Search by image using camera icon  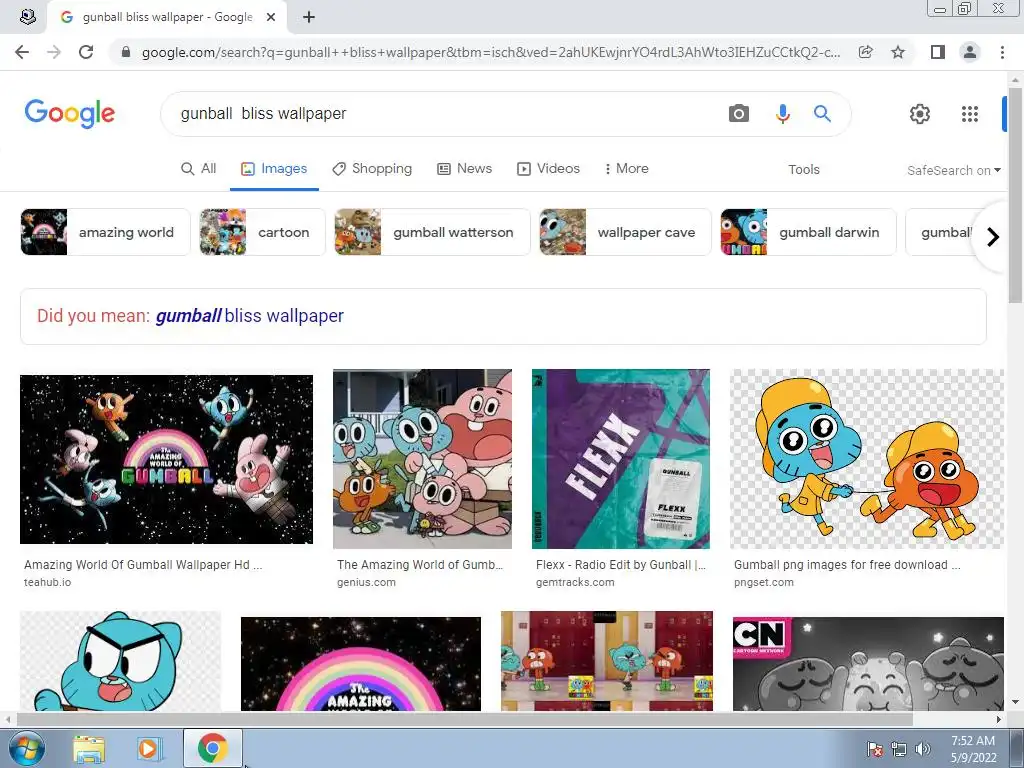click(739, 114)
